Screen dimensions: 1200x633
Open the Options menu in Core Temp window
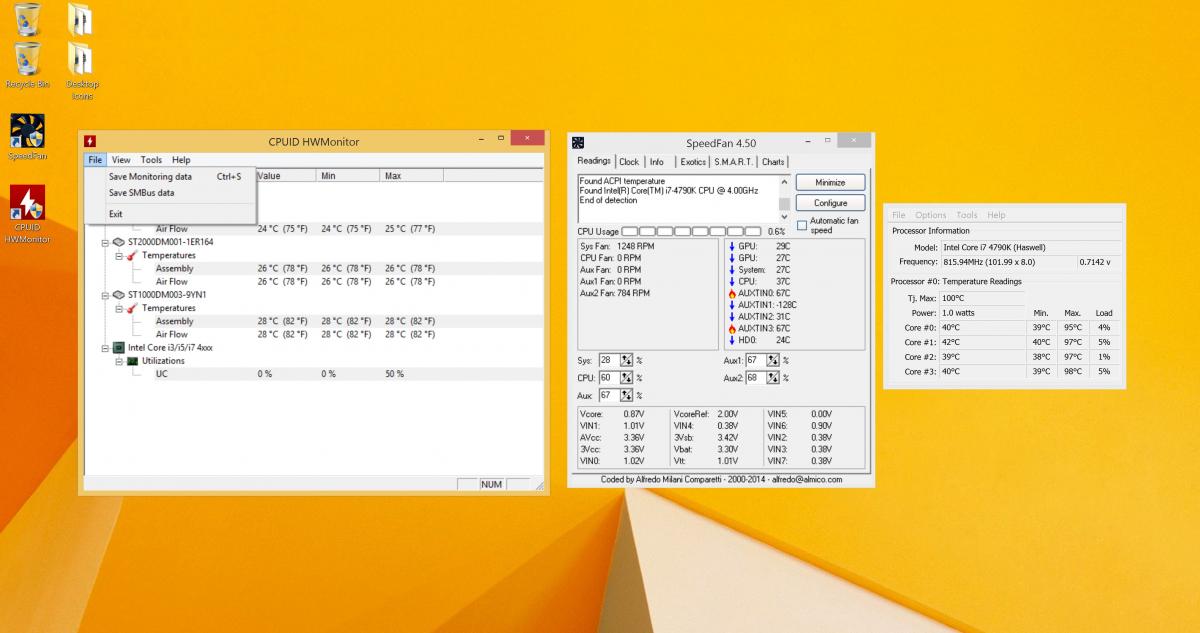(x=930, y=215)
